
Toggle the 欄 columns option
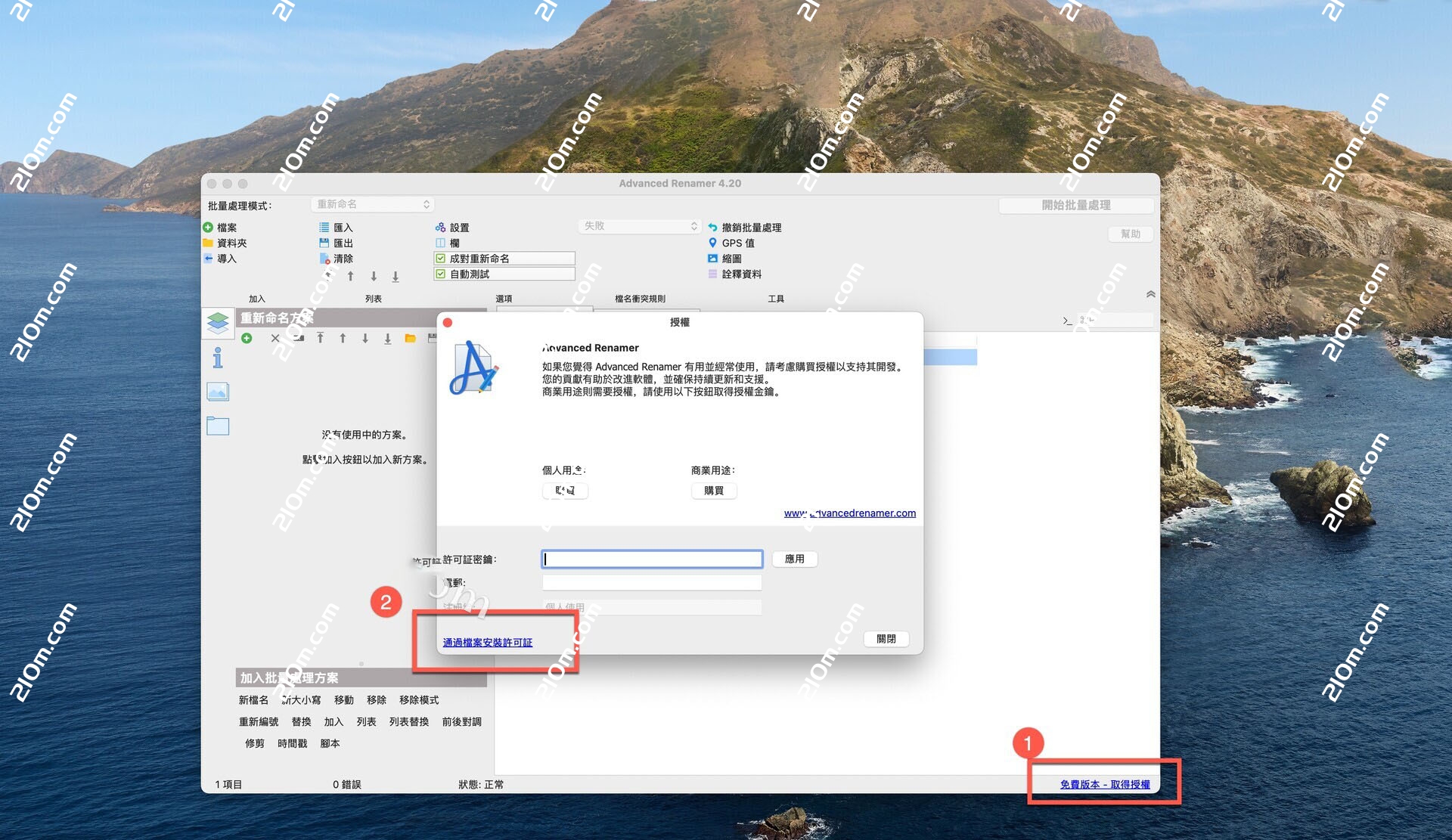[x=441, y=243]
